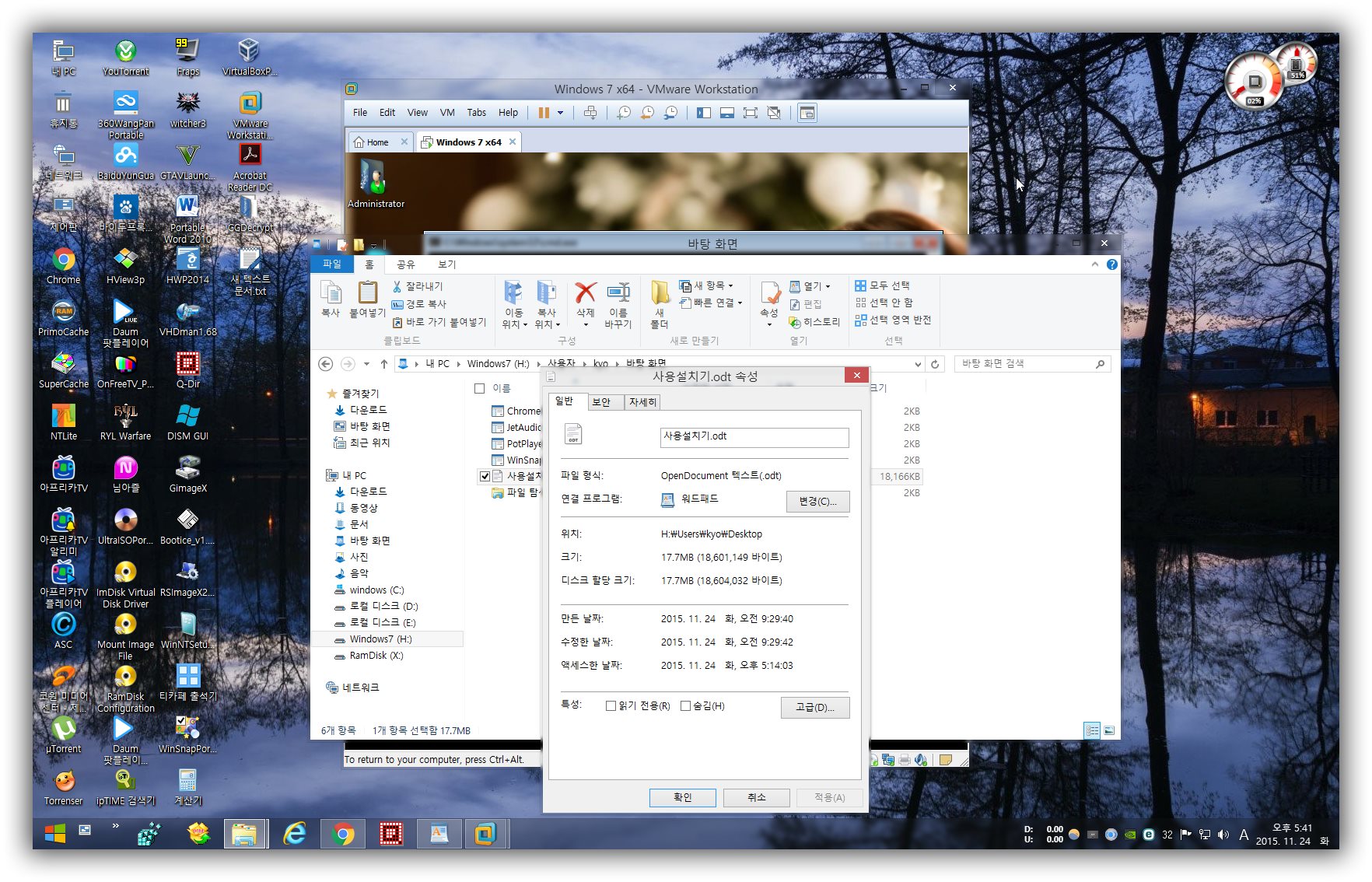Open the Easy access (빠른 연결) dropdown
The width and height of the screenshot is (1372, 882).
pos(711,303)
